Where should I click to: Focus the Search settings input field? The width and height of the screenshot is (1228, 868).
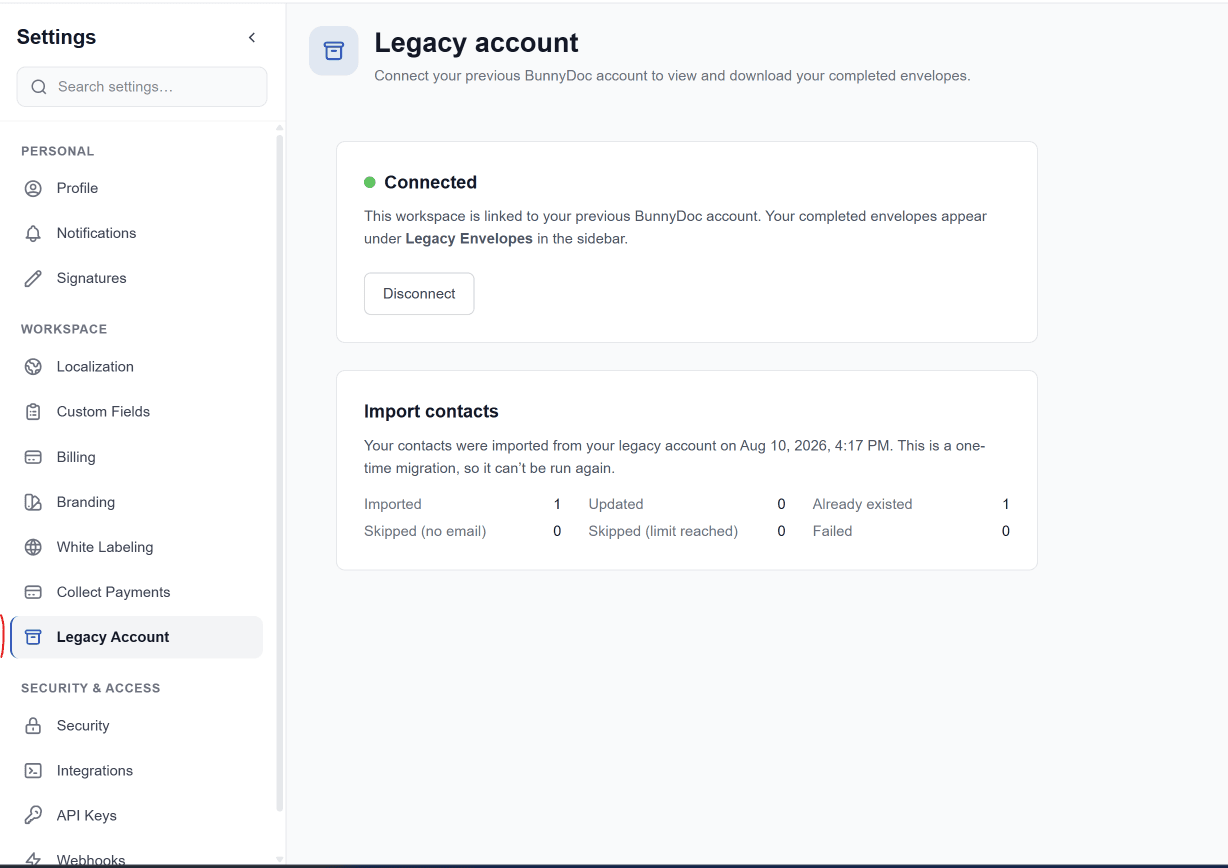142,87
